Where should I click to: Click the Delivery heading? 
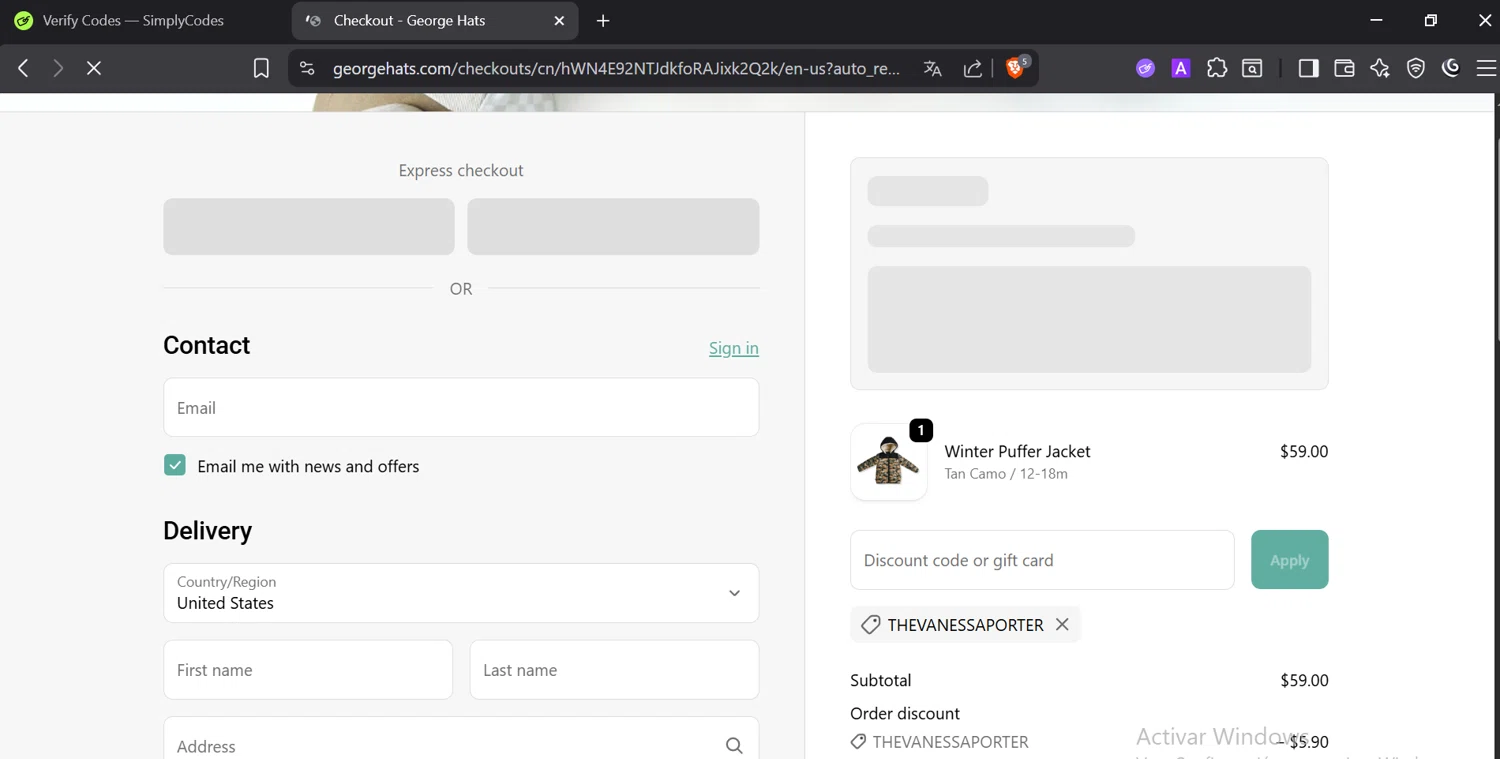(207, 530)
